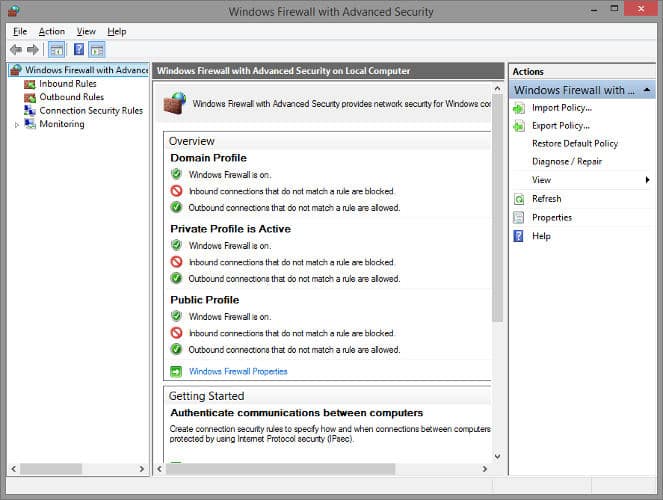The height and width of the screenshot is (500, 663).
Task: Select the Windows Firewall with Advanced Security tree root
Action: click(79, 70)
